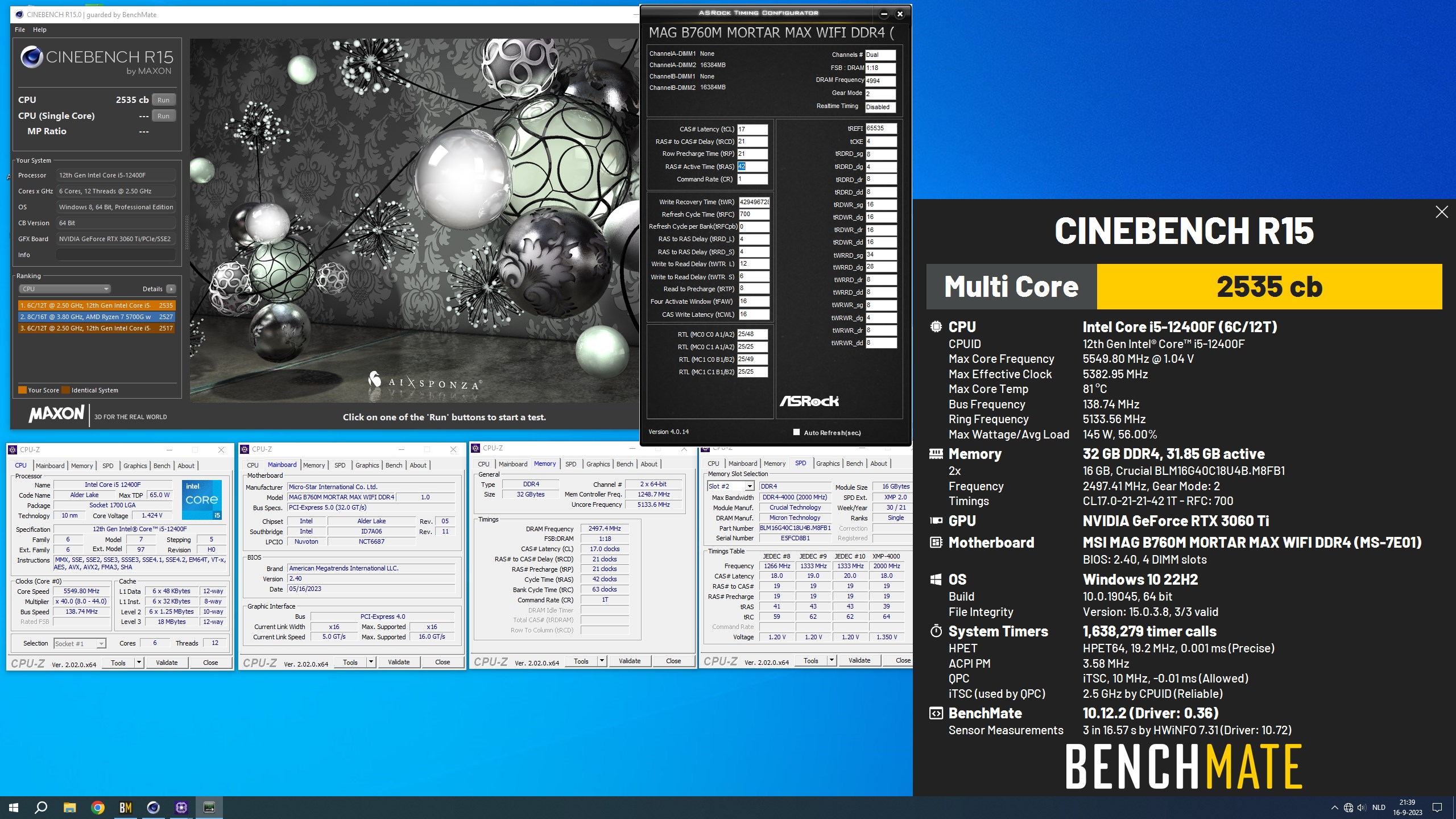Screen dimensions: 1456x819
Task: Open File Explorer from taskbar
Action: tap(69, 807)
